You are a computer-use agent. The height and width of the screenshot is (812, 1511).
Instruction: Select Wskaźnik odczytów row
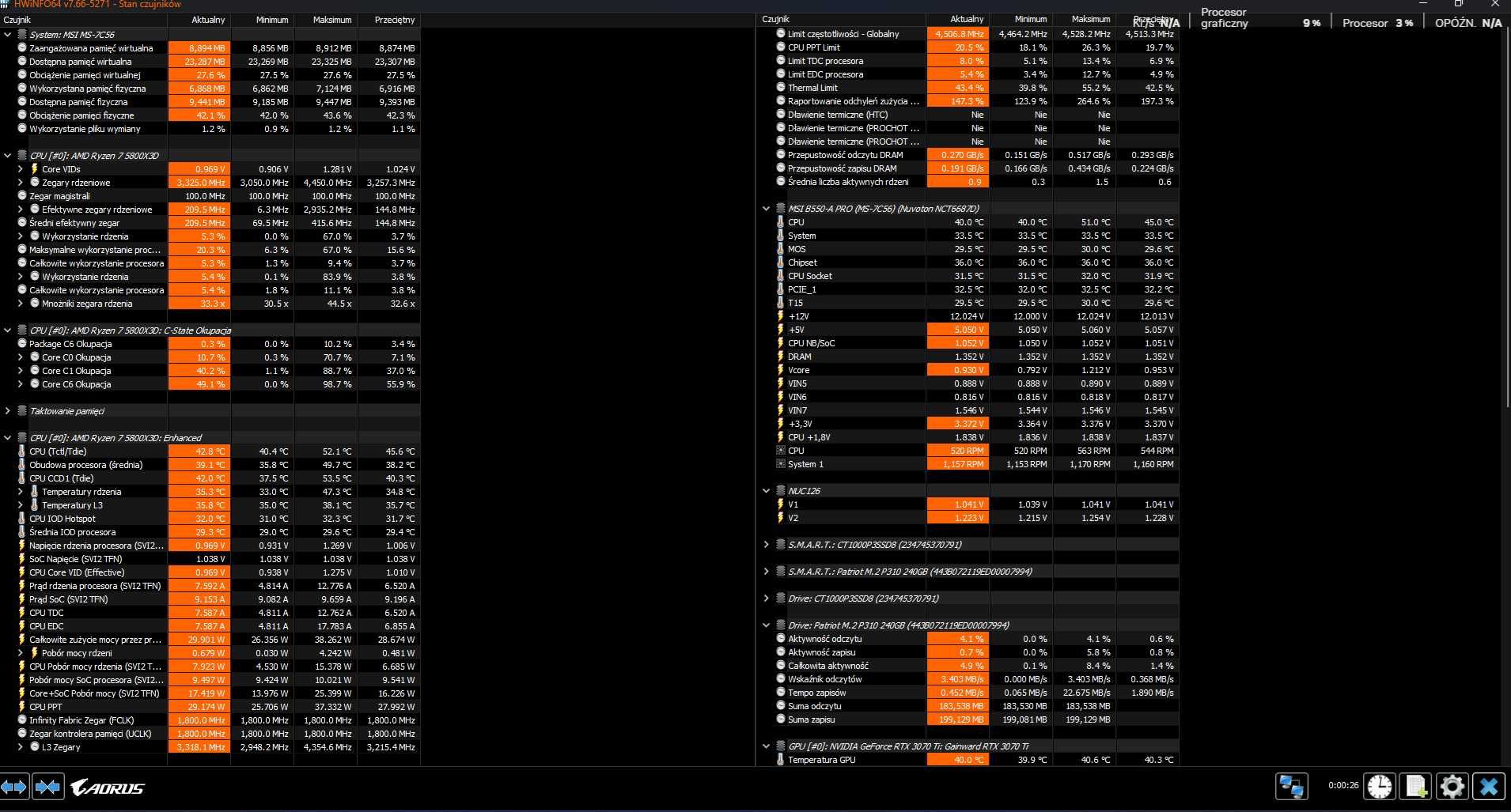969,679
